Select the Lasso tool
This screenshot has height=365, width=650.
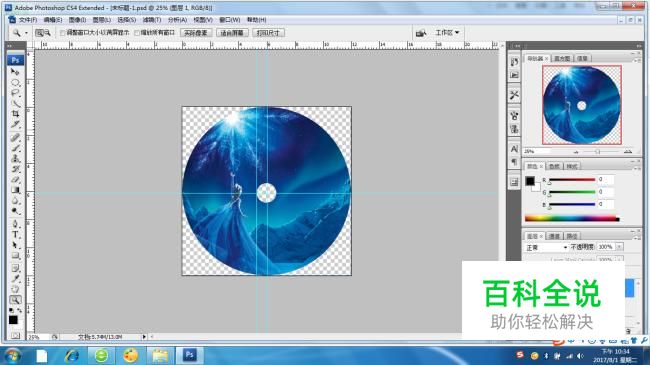[x=15, y=92]
